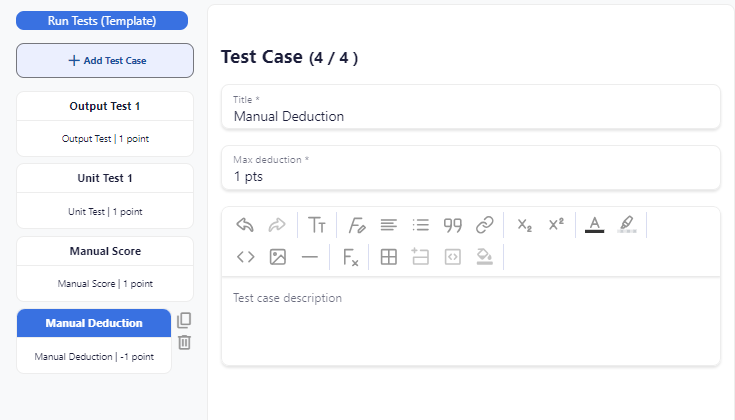
Task: Insert an image via the picture icon
Action: pyautogui.click(x=278, y=257)
